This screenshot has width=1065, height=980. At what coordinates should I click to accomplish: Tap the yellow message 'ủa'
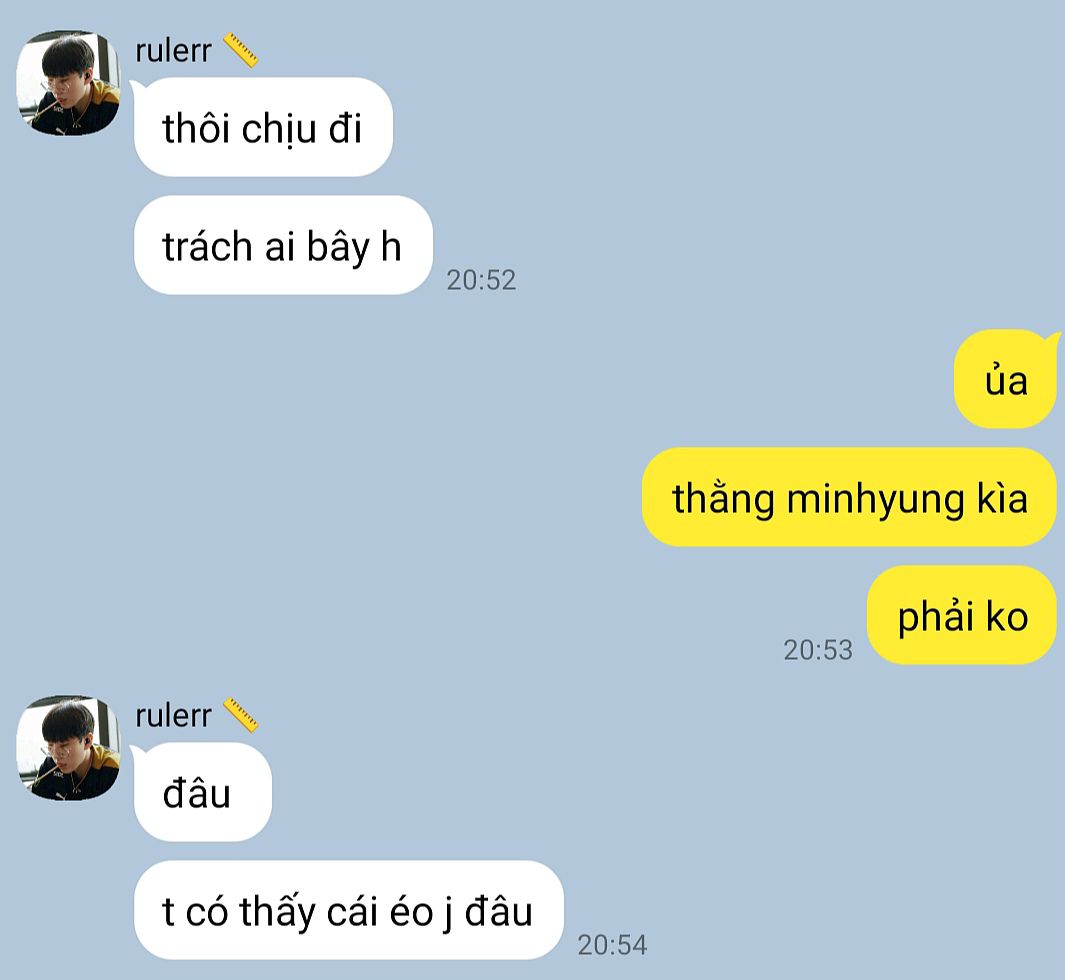tap(1005, 379)
